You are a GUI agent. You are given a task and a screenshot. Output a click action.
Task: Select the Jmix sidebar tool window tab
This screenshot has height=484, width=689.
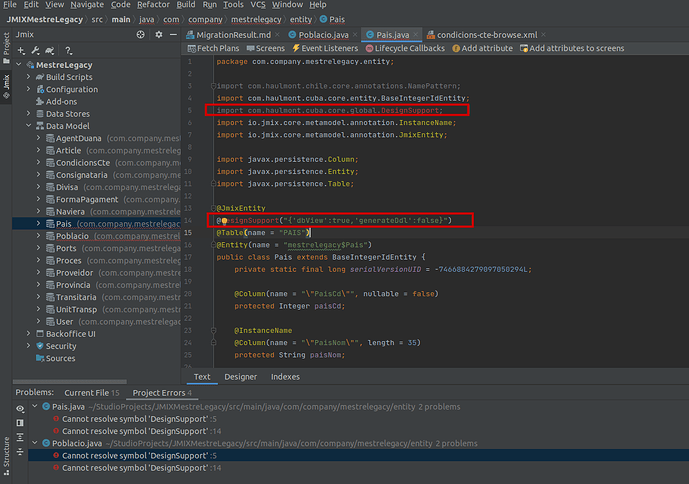pos(6,87)
